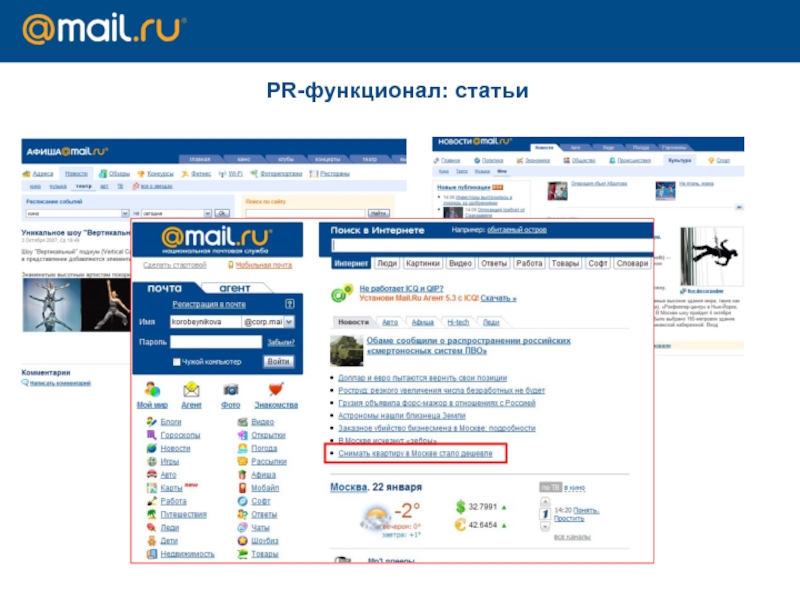
Task: Click the Войти login button
Action: click(279, 361)
